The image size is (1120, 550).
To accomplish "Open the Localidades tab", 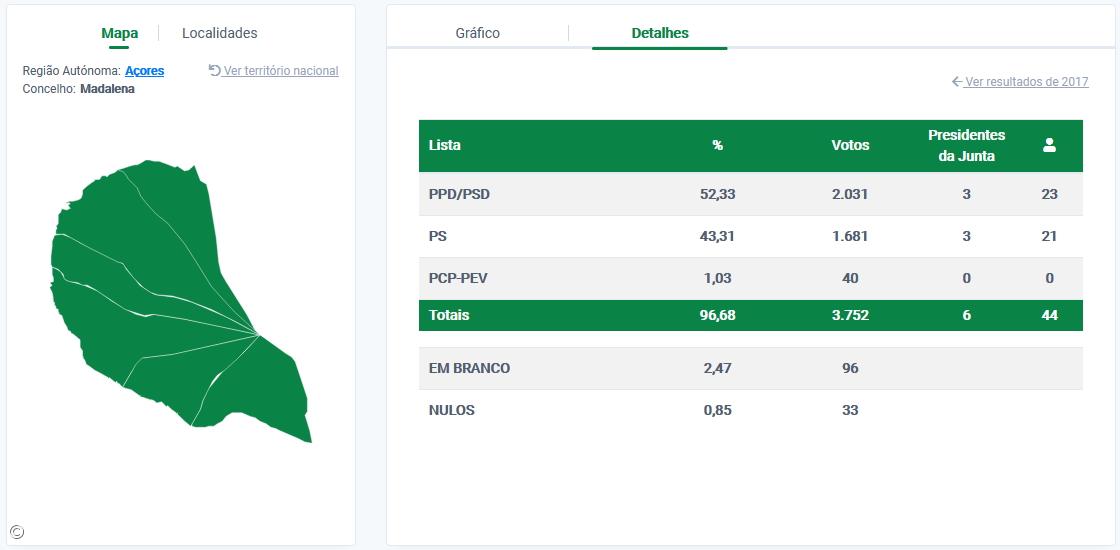I will (219, 33).
